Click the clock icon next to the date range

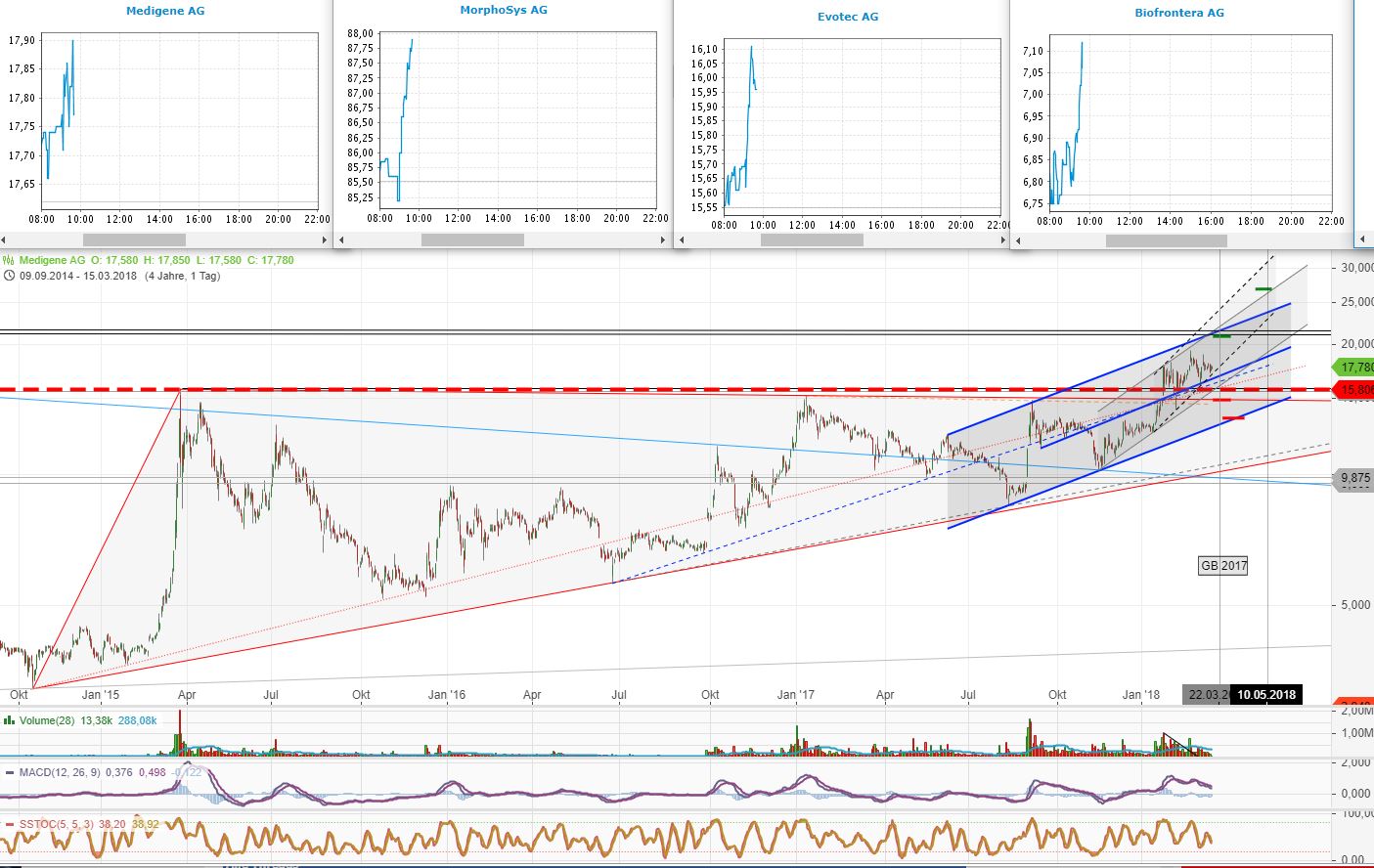click(x=8, y=276)
